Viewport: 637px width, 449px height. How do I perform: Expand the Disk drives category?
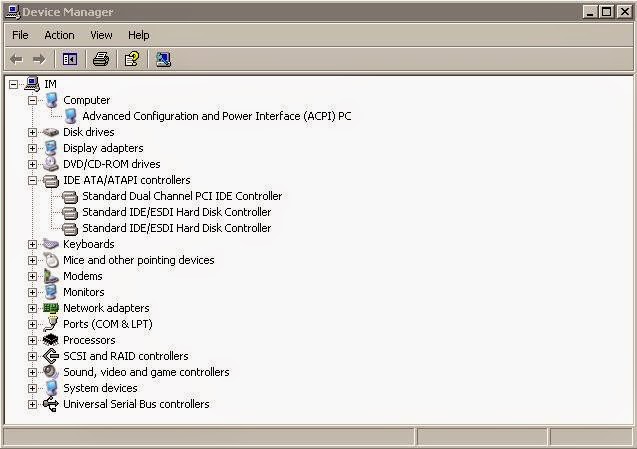32,132
